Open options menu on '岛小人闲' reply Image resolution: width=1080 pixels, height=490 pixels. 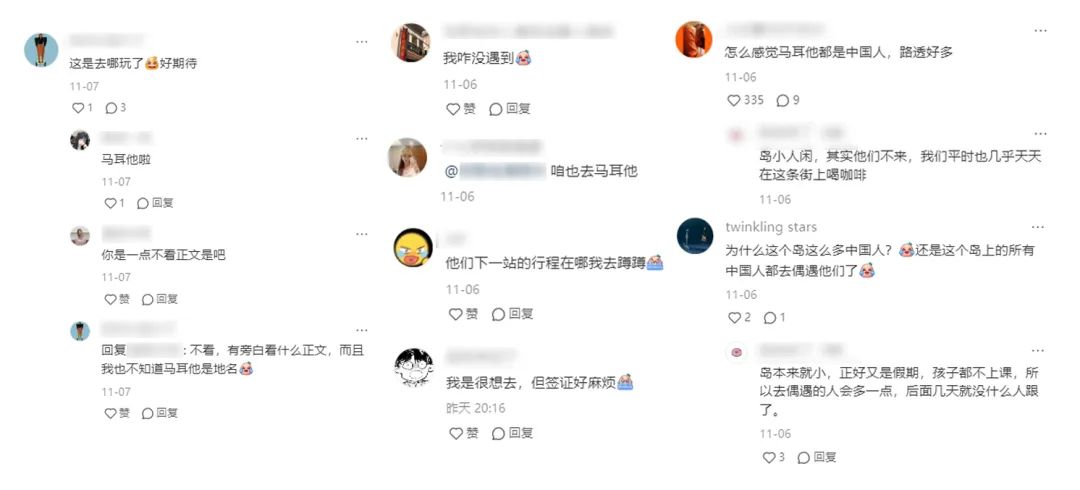click(1039, 134)
